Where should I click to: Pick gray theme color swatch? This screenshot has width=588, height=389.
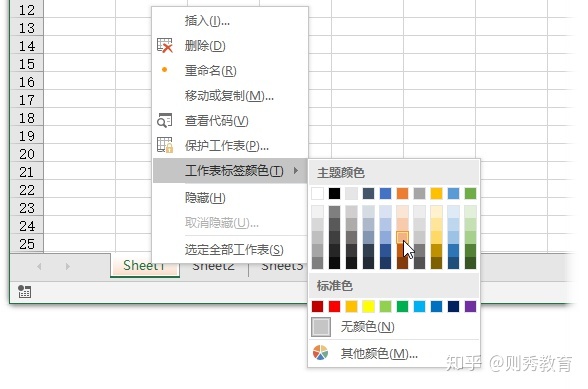pos(419,194)
